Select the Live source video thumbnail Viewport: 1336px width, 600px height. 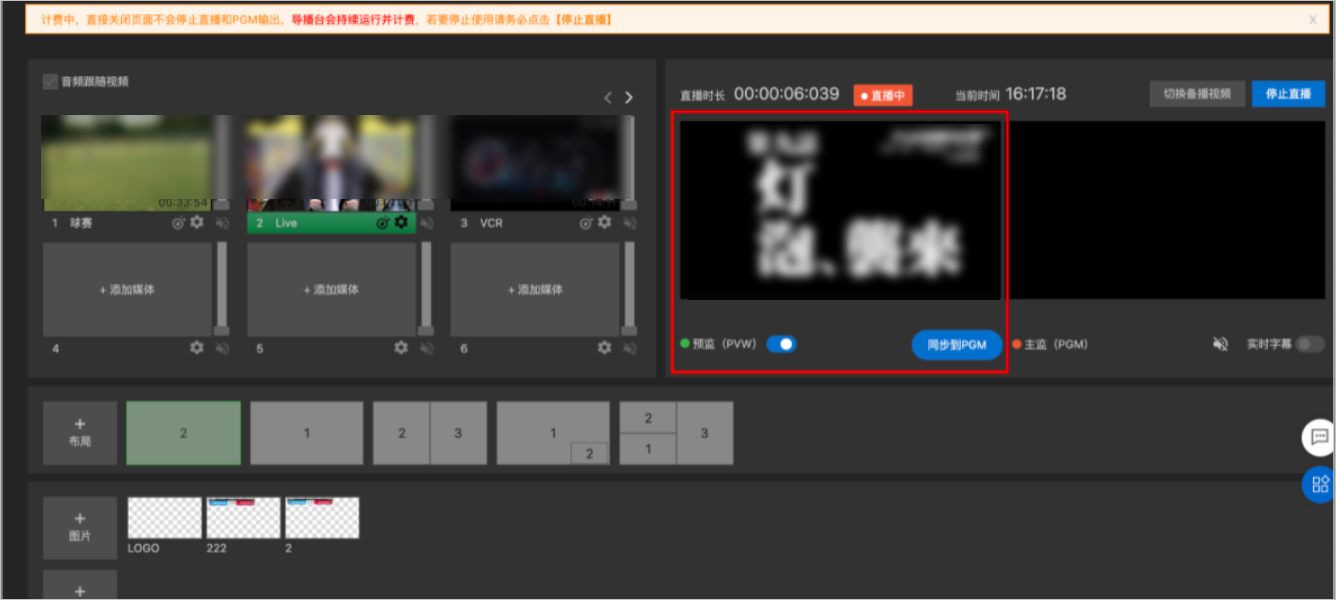pyautogui.click(x=331, y=163)
